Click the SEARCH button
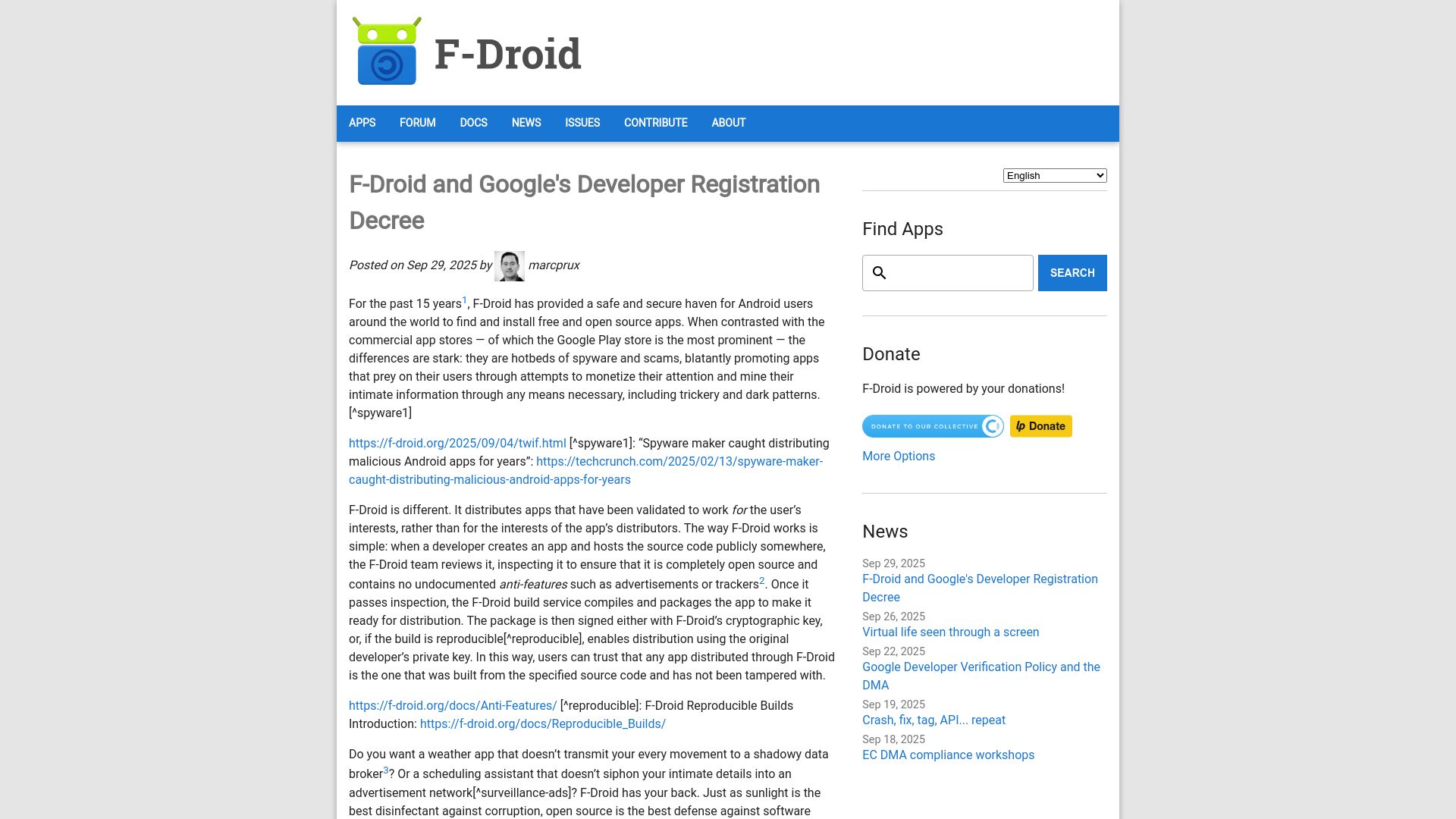 point(1072,273)
